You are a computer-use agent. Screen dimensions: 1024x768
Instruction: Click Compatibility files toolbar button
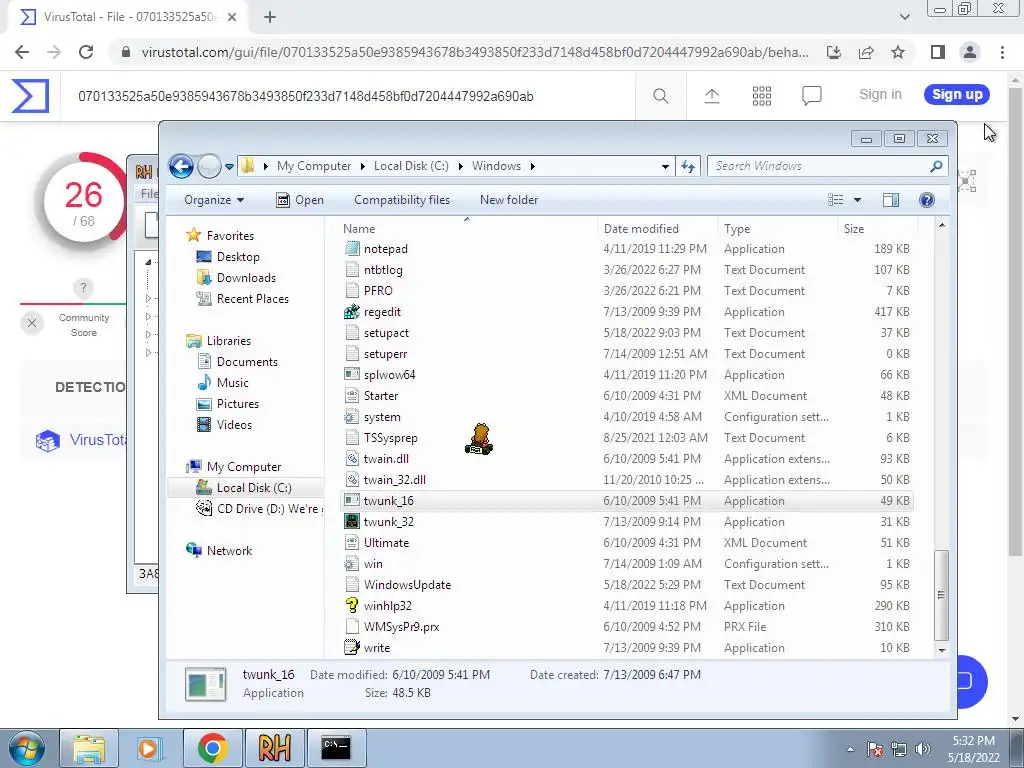[402, 200]
